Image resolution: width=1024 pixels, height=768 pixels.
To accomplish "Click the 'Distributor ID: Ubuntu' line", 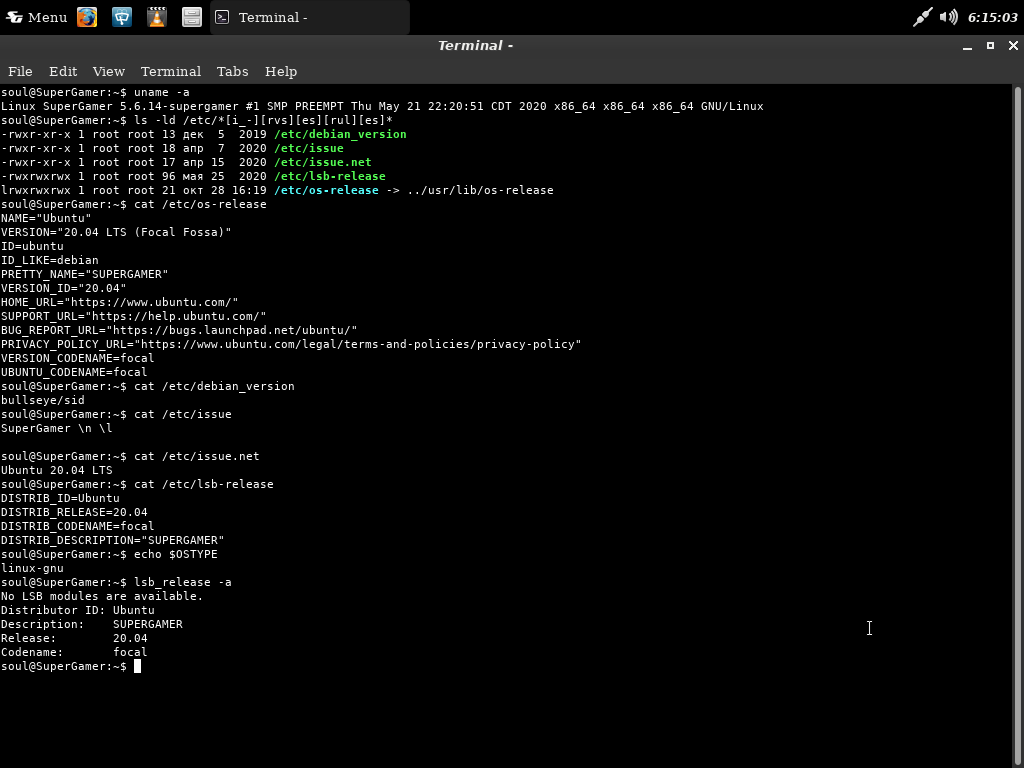I will coord(78,610).
